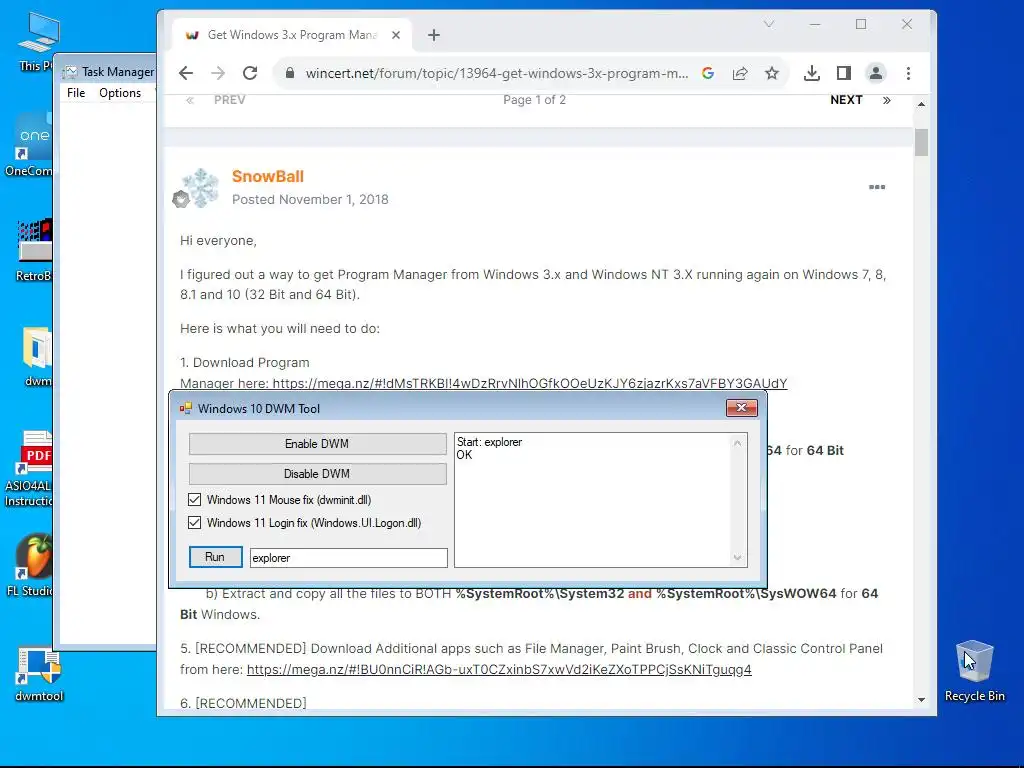1024x768 pixels.
Task: Select This PC desktop icon
Action: pyautogui.click(x=37, y=41)
